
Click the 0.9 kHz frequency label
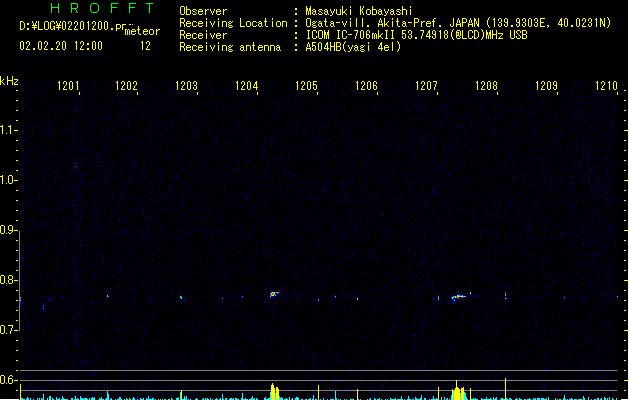pyautogui.click(x=7, y=230)
